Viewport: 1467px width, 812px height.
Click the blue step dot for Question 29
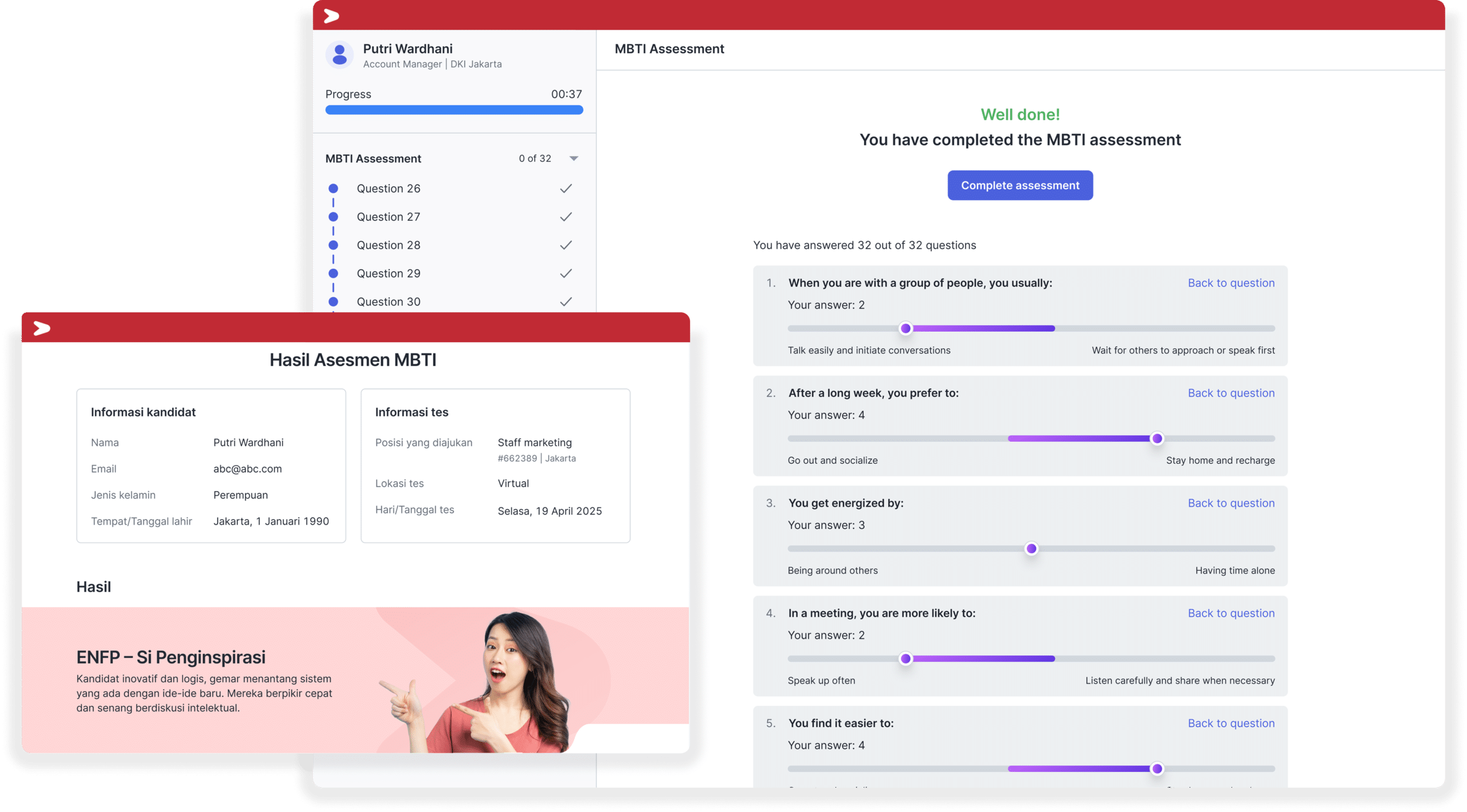click(x=333, y=273)
